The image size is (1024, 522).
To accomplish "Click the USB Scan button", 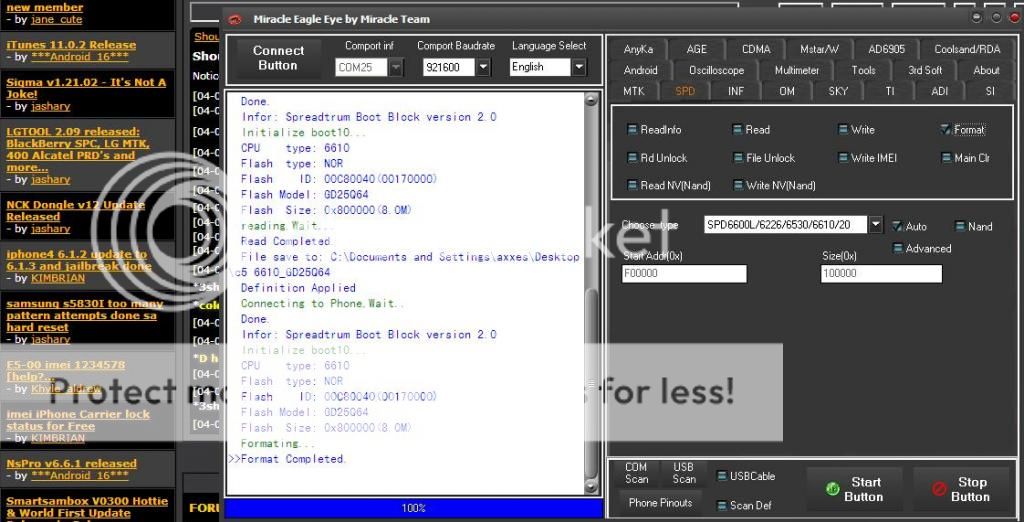I will tap(684, 474).
